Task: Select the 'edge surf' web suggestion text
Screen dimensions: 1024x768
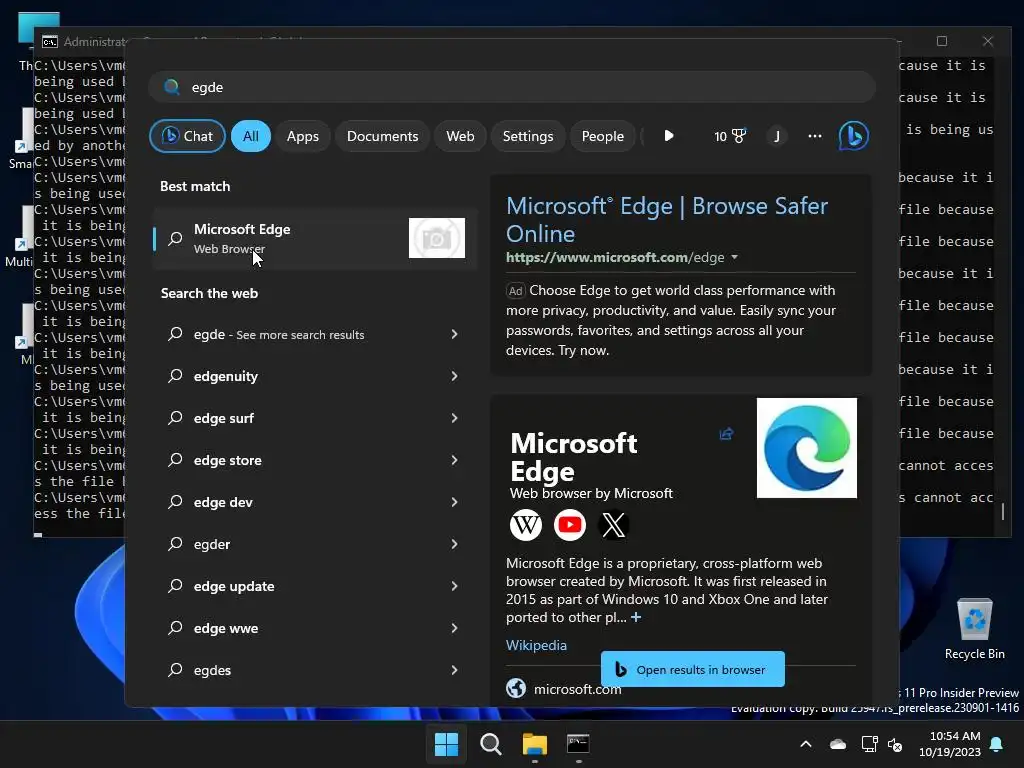Action: click(x=223, y=419)
